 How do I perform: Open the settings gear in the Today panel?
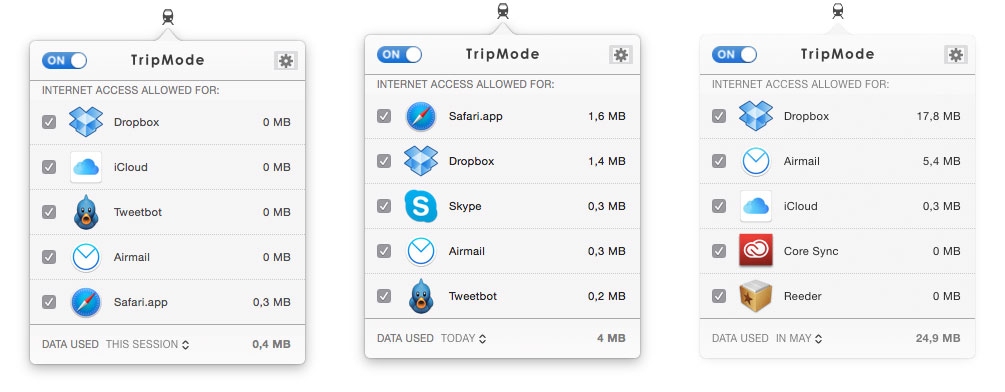click(620, 54)
